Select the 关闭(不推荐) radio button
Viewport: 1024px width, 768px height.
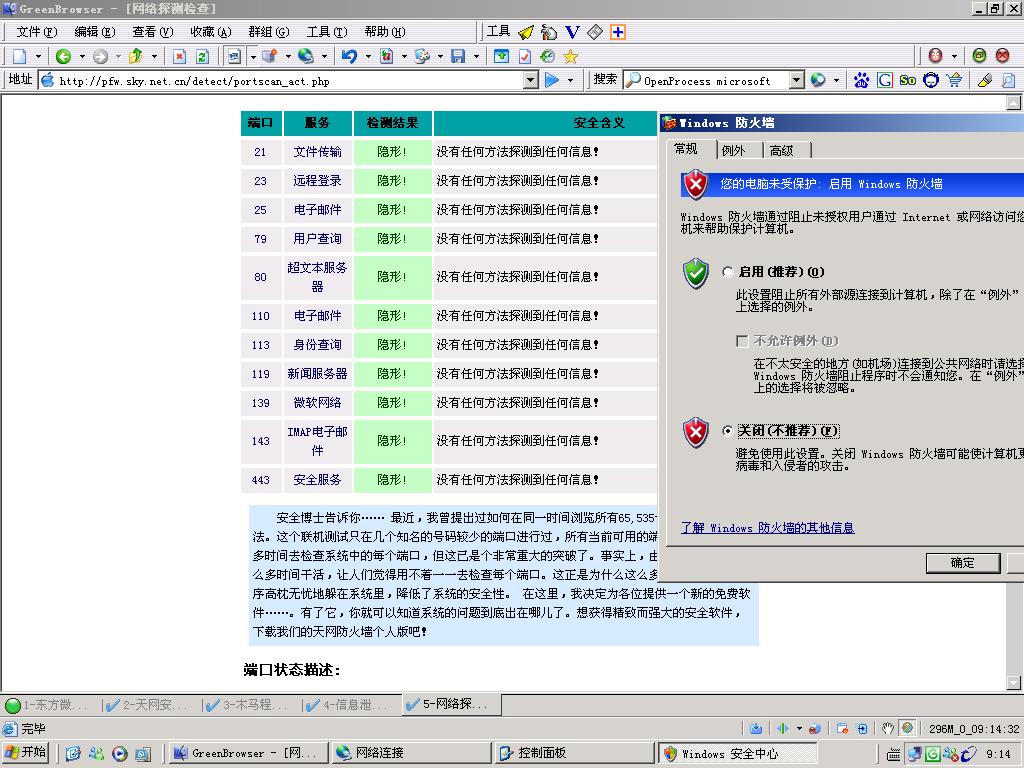tap(728, 431)
